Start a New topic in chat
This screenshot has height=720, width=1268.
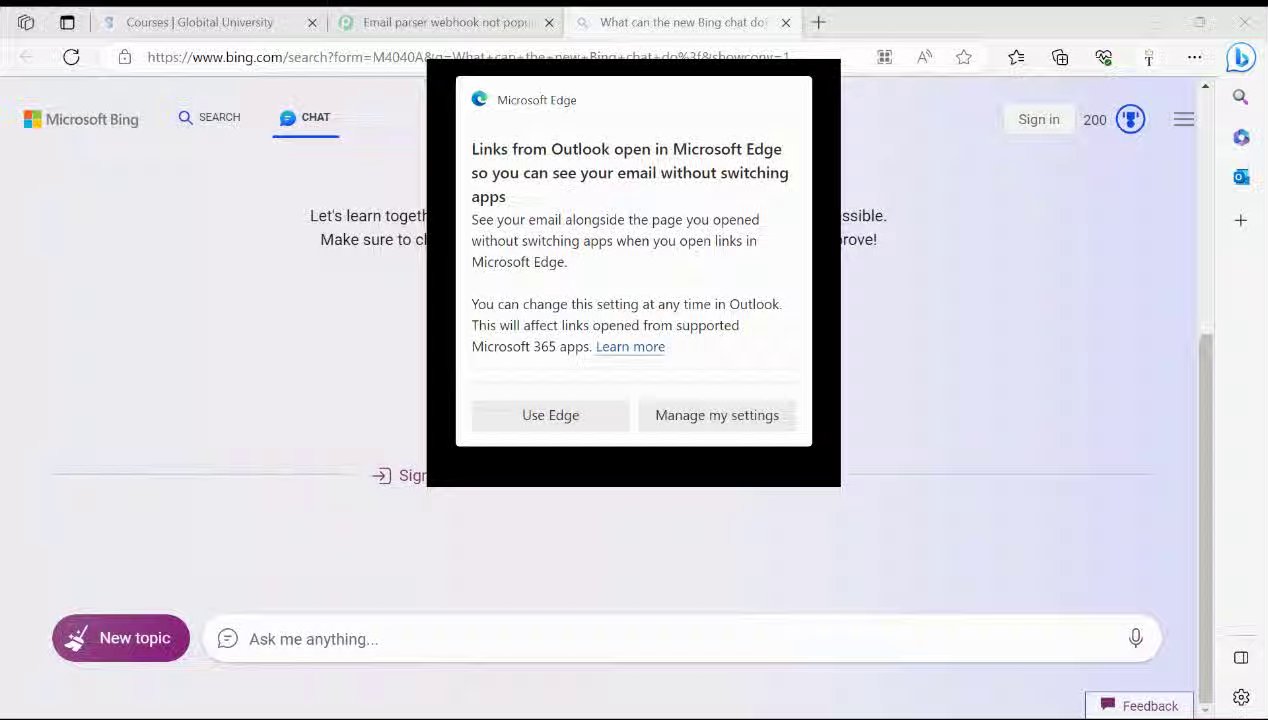121,638
